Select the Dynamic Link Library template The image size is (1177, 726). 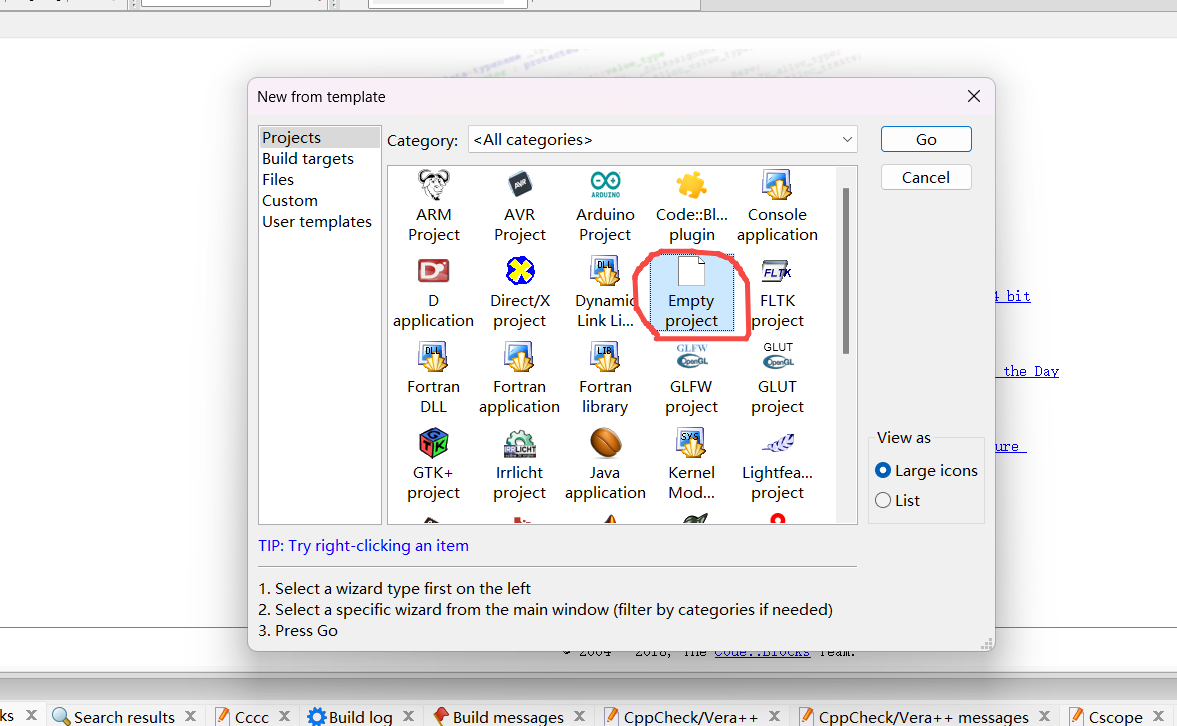605,293
